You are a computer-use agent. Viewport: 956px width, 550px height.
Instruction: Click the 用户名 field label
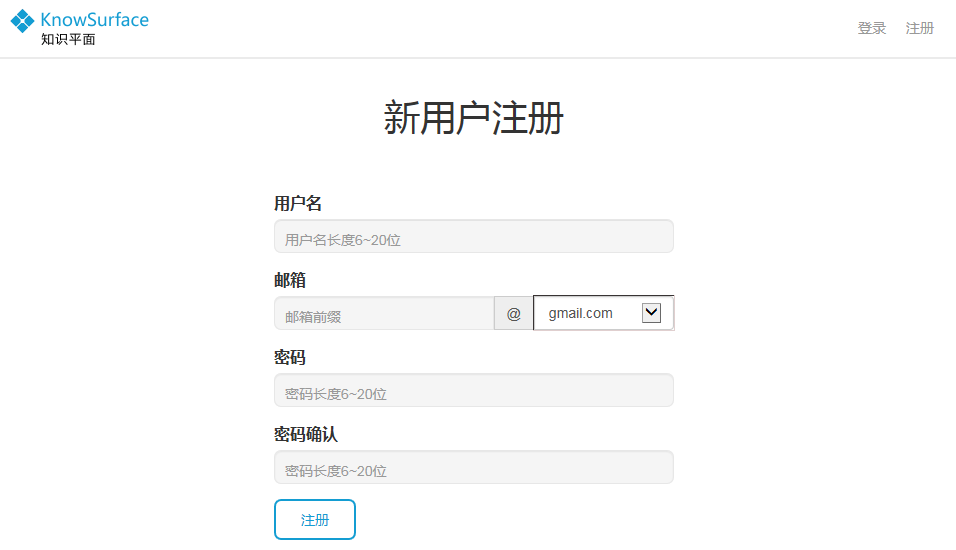(297, 203)
